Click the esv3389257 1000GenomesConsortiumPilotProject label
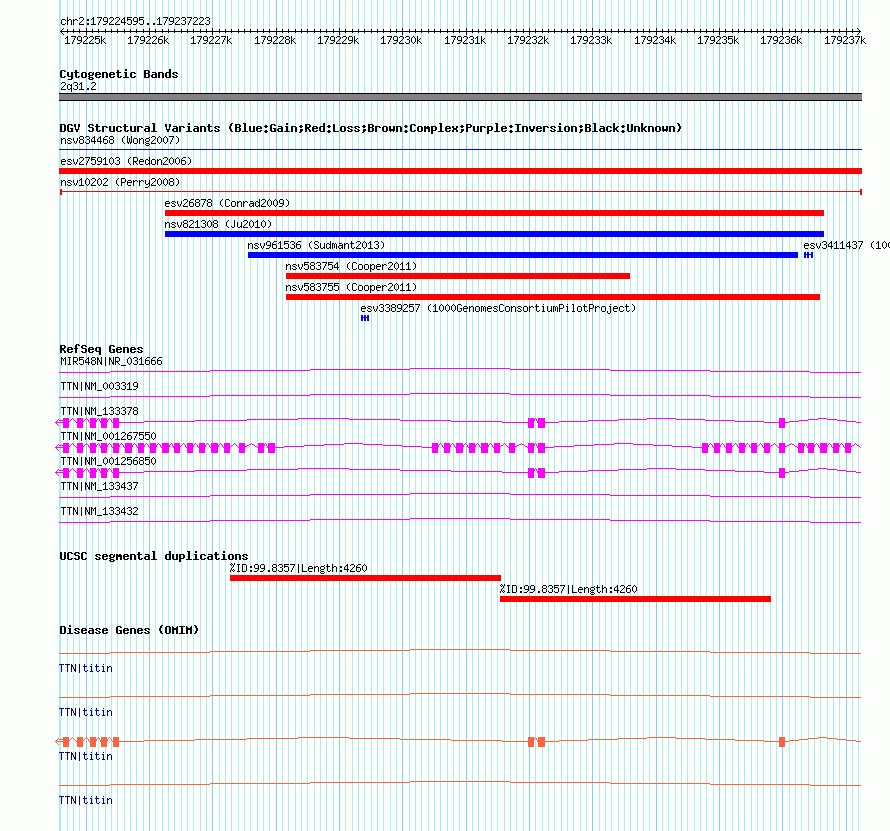Viewport: 890px width, 831px height. [x=498, y=308]
